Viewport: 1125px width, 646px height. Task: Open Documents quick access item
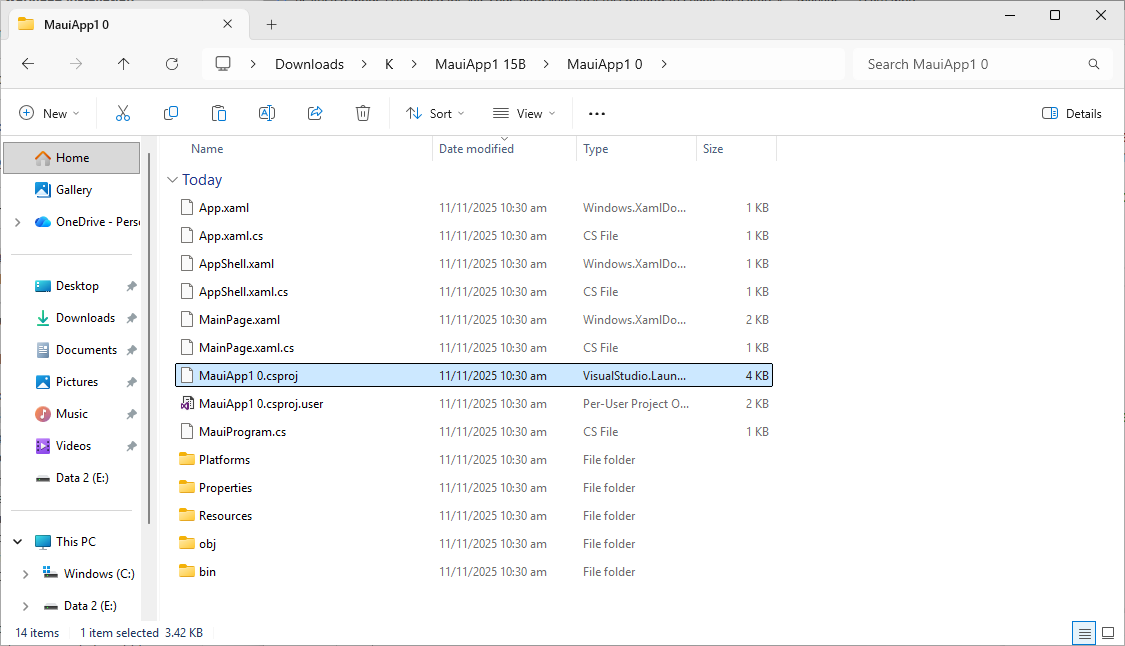point(86,350)
